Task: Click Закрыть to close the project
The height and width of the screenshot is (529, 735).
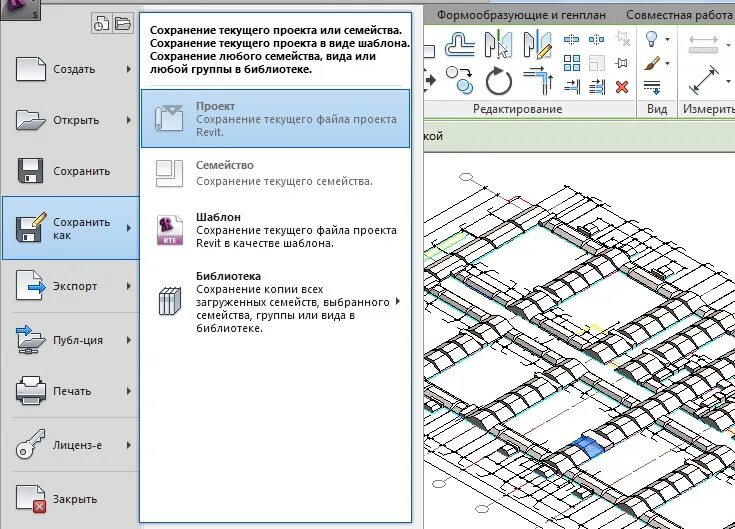Action: tap(70, 499)
